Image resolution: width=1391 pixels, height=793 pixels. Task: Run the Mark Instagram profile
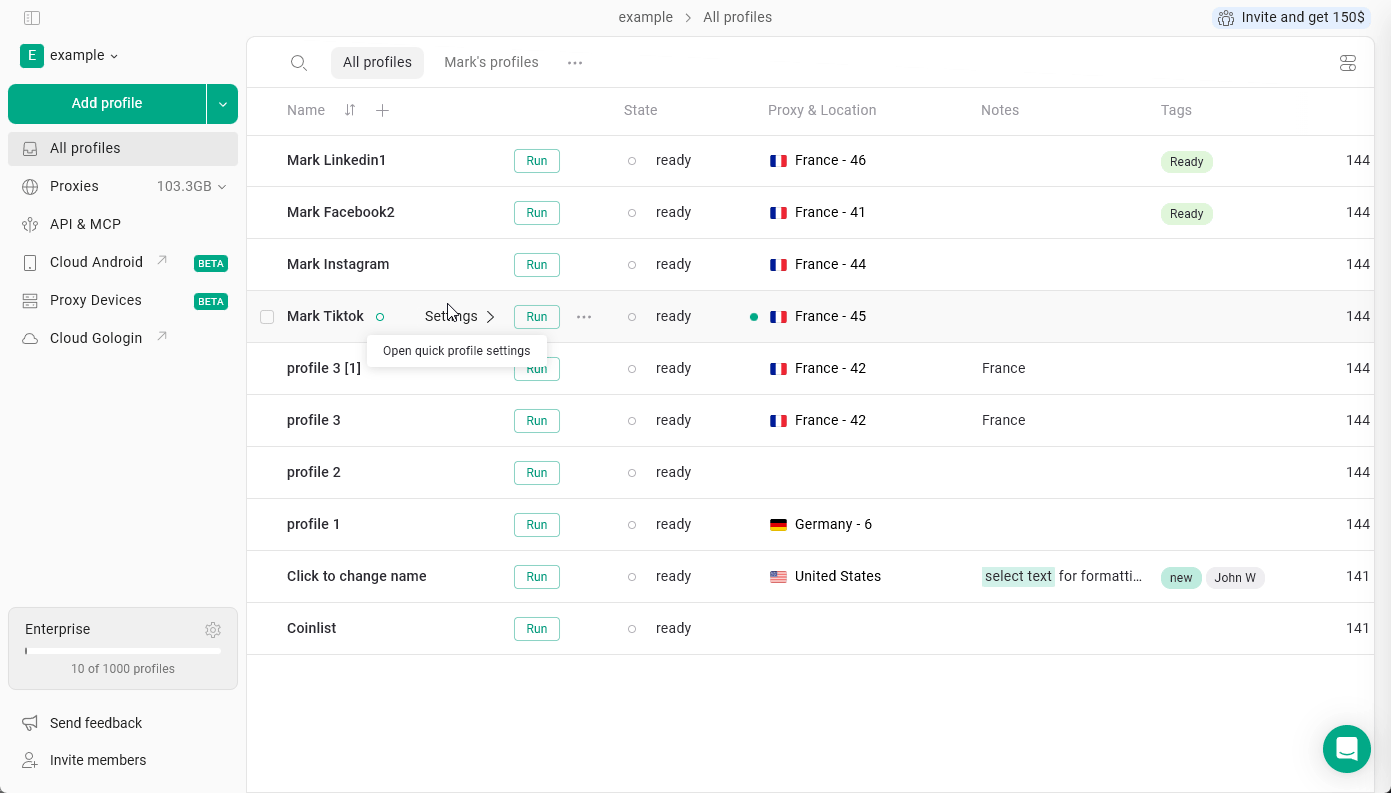coord(537,265)
